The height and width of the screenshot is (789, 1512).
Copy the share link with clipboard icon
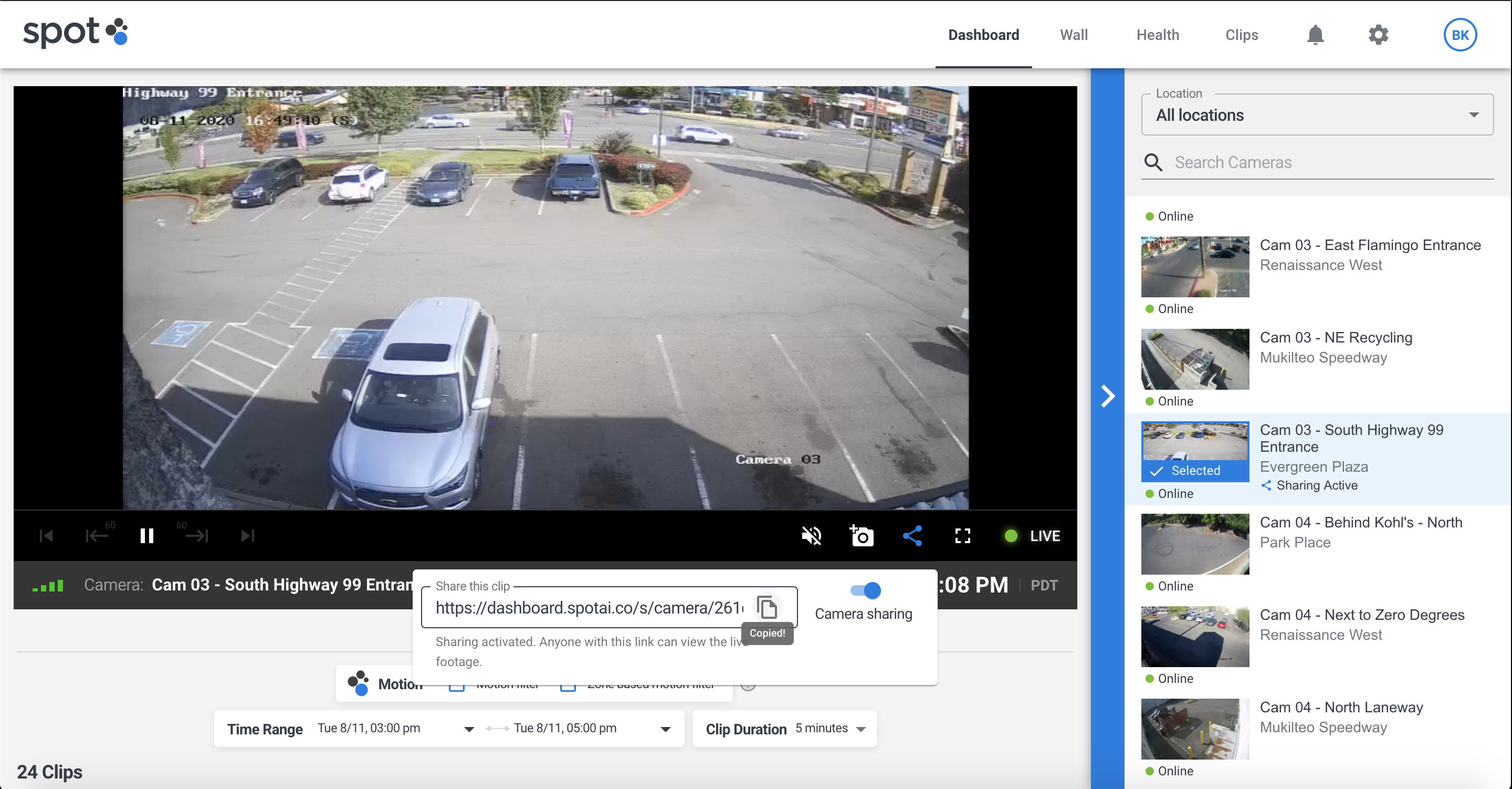tap(767, 607)
